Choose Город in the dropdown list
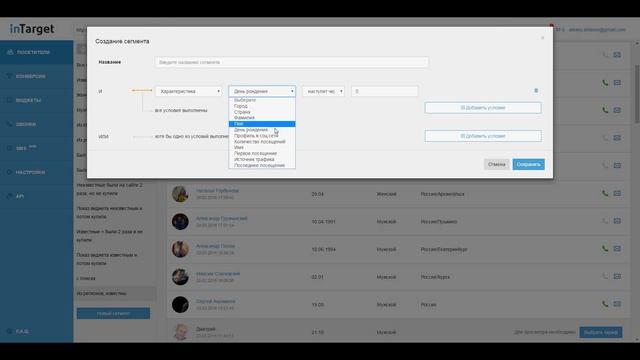This screenshot has height=360, width=640. click(x=262, y=106)
